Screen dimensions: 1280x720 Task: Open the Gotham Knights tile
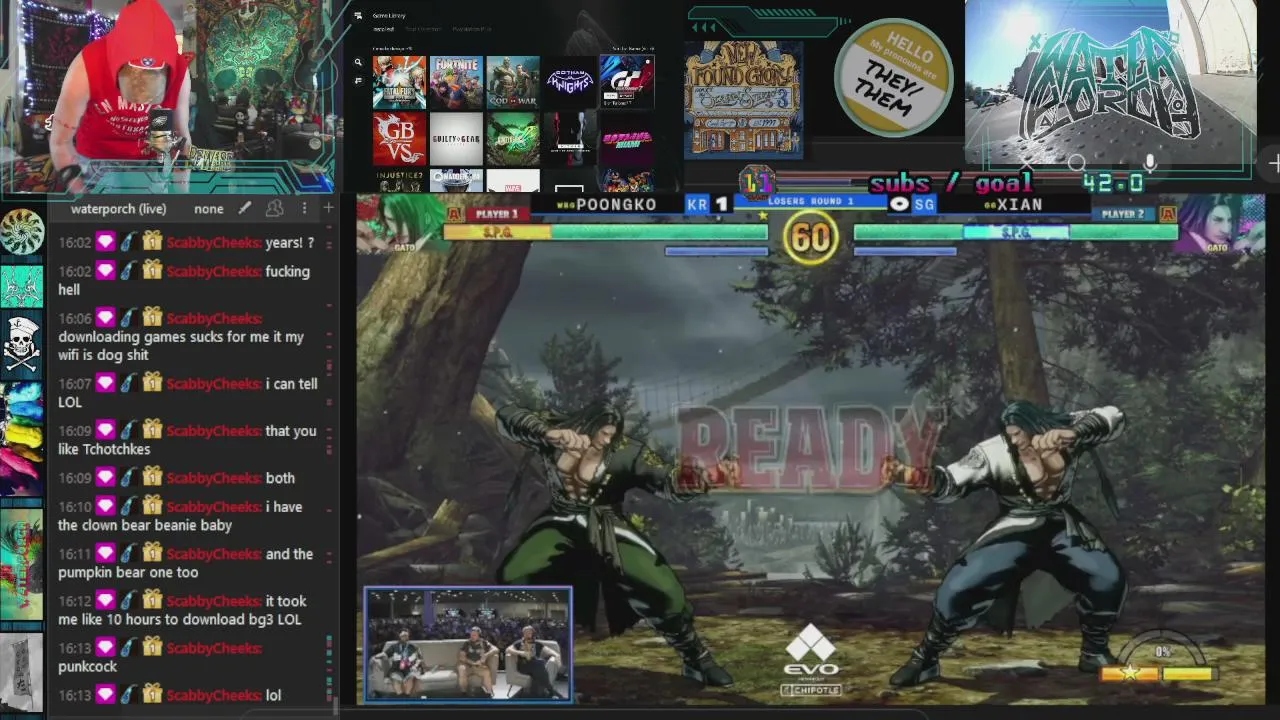pyautogui.click(x=570, y=82)
